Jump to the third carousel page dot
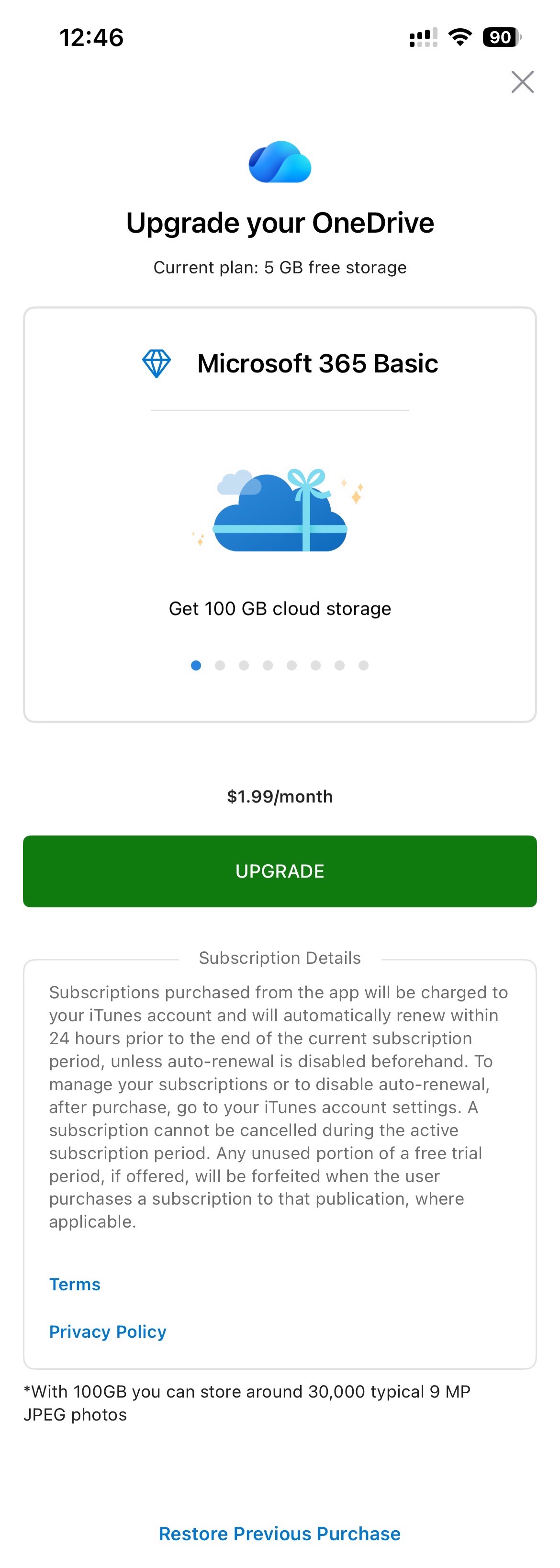This screenshot has width=560, height=1568. (244, 666)
